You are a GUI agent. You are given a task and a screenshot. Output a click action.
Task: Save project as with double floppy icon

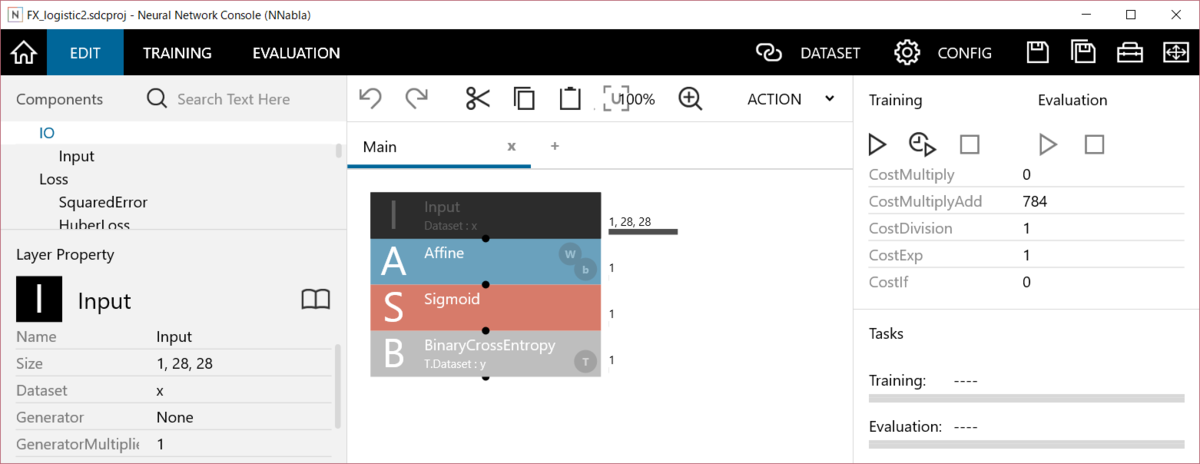[x=1083, y=52]
